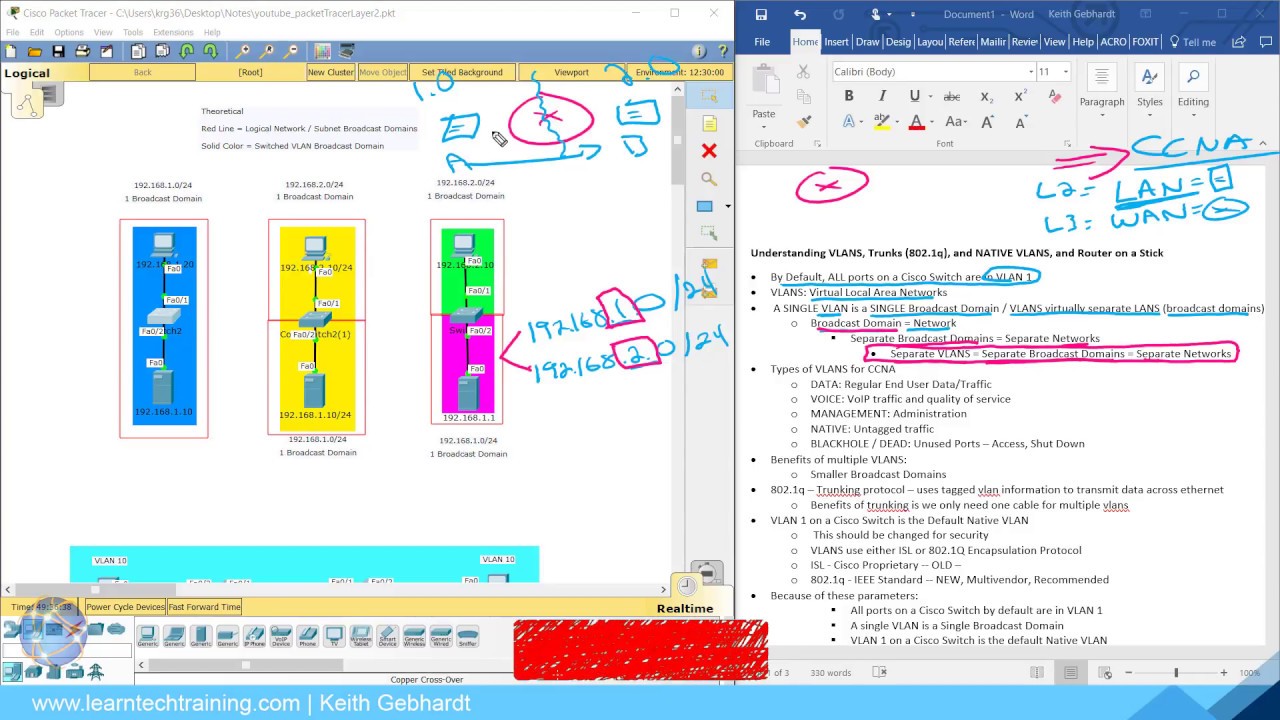Viewport: 1280px width, 720px height.
Task: Open Draw tab in Word
Action: click(x=867, y=42)
